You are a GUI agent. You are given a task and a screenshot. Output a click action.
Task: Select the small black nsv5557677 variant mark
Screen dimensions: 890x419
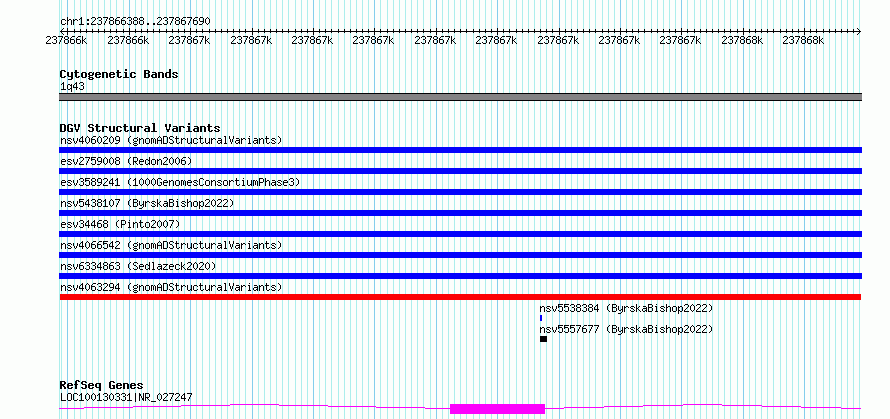543,339
